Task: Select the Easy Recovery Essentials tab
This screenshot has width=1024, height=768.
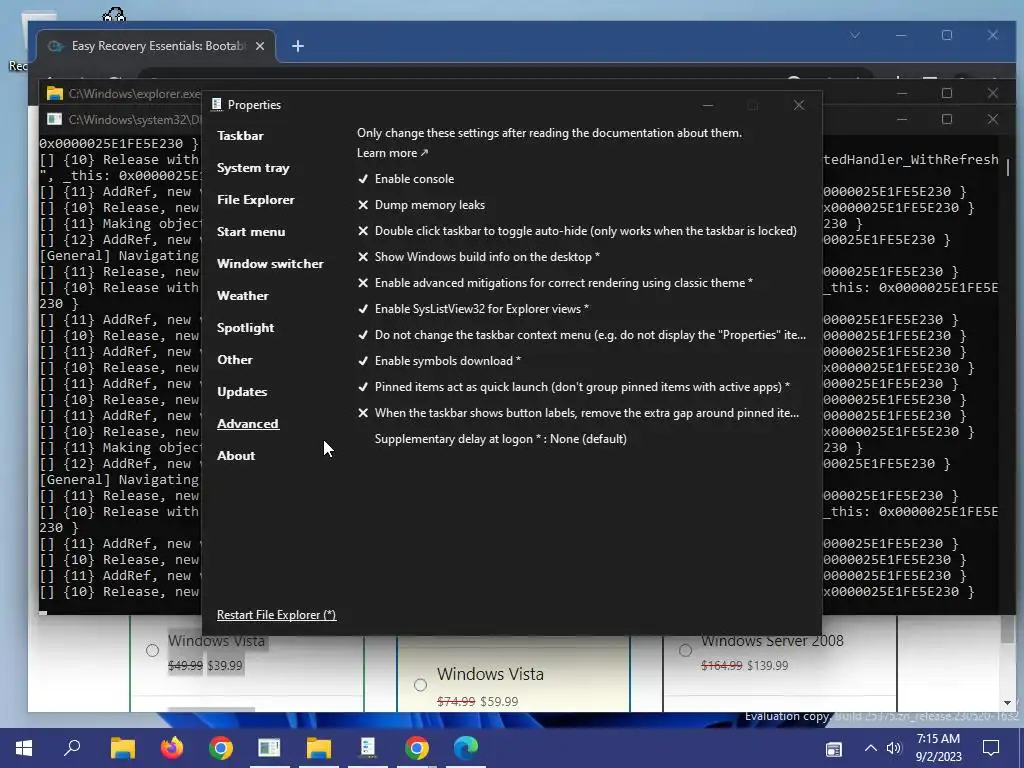Action: 157,46
